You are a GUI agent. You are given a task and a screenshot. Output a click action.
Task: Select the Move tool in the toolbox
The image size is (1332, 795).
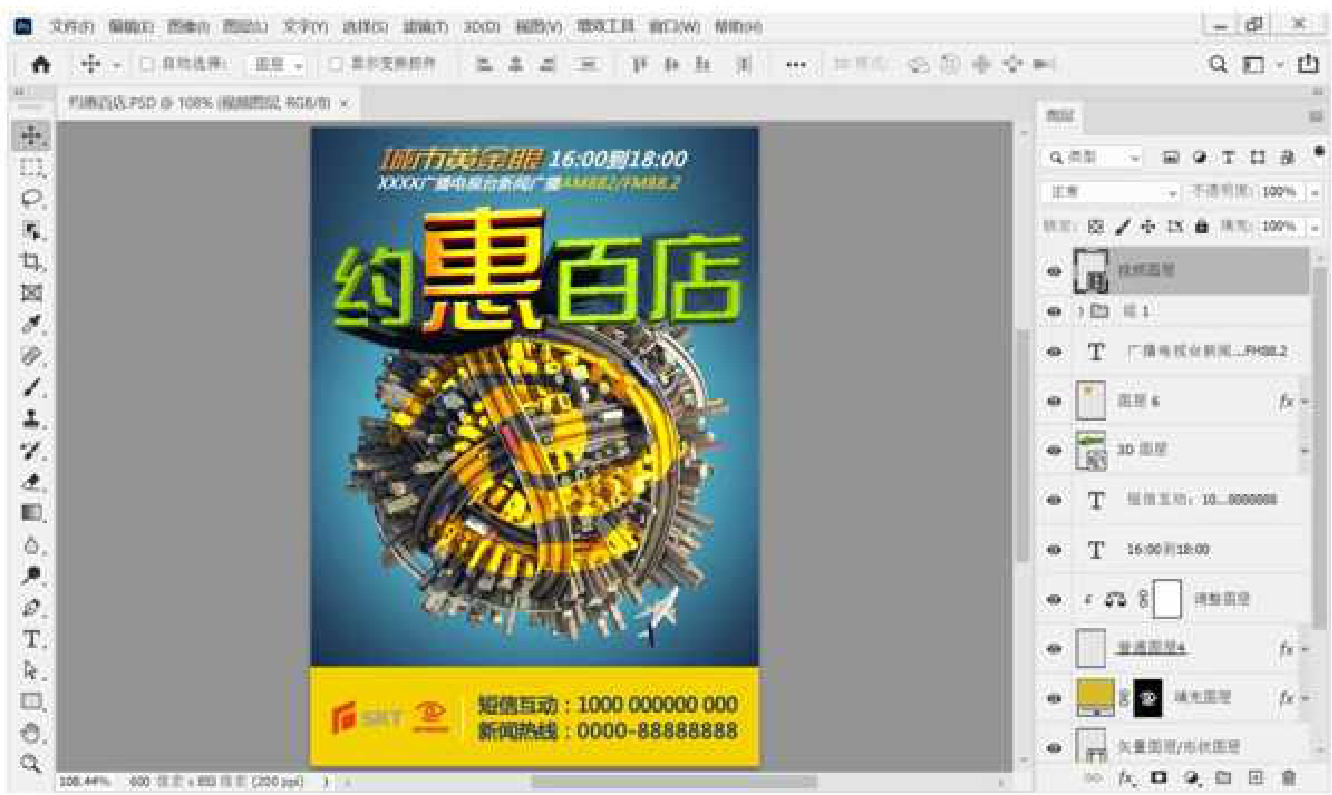pyautogui.click(x=31, y=136)
